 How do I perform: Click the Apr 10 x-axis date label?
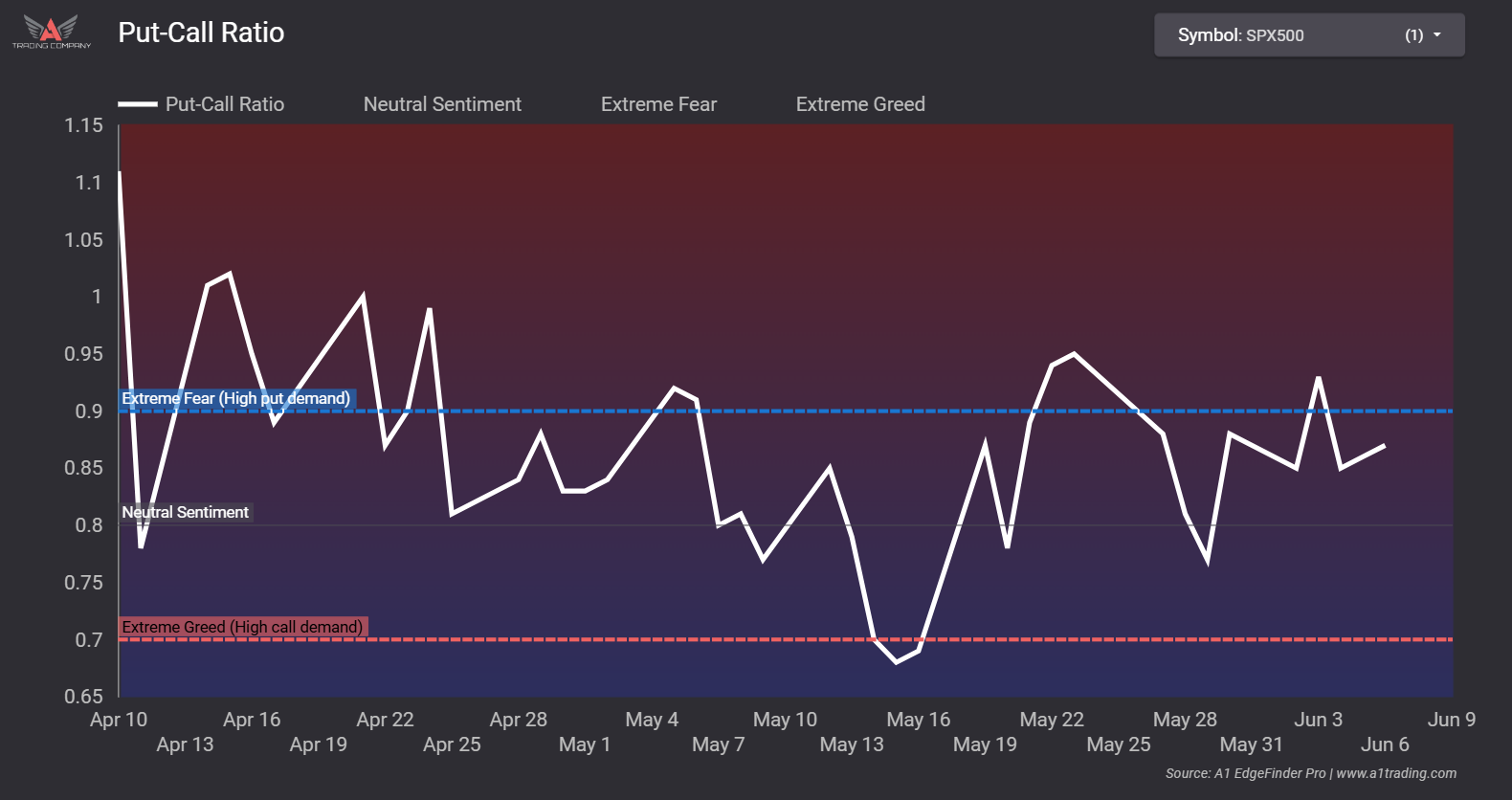click(x=119, y=720)
